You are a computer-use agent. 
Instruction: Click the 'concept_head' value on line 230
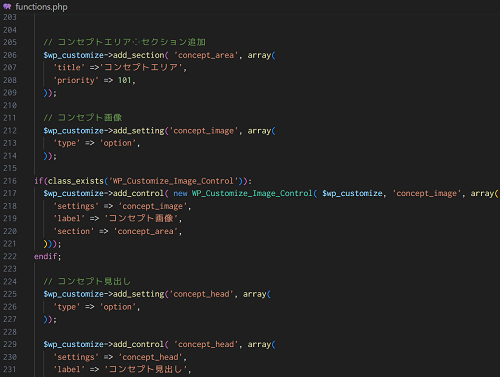point(150,357)
